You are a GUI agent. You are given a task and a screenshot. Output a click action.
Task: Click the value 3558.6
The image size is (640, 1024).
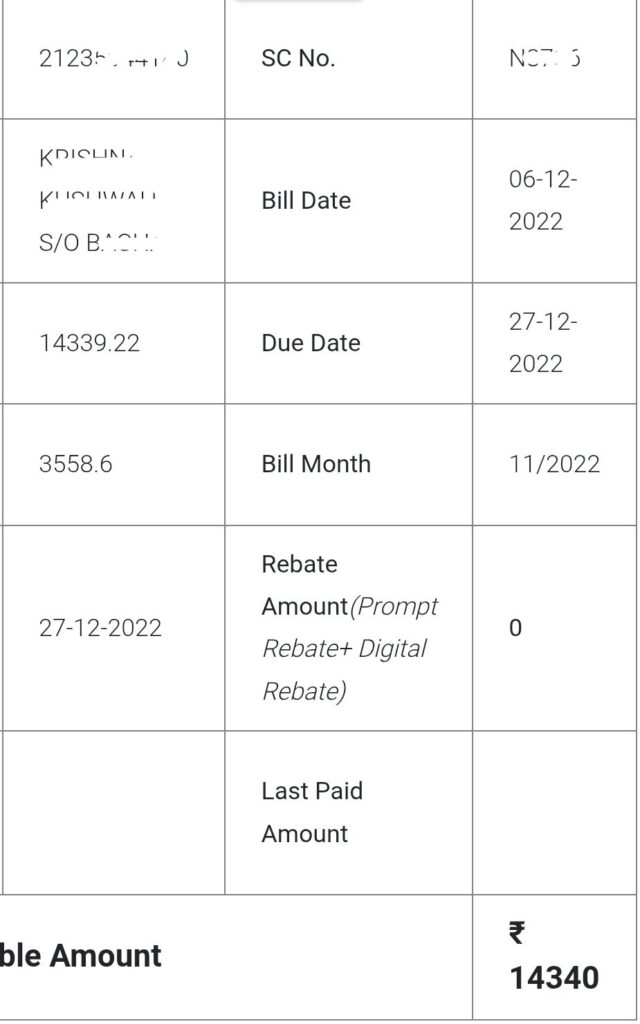click(x=75, y=464)
